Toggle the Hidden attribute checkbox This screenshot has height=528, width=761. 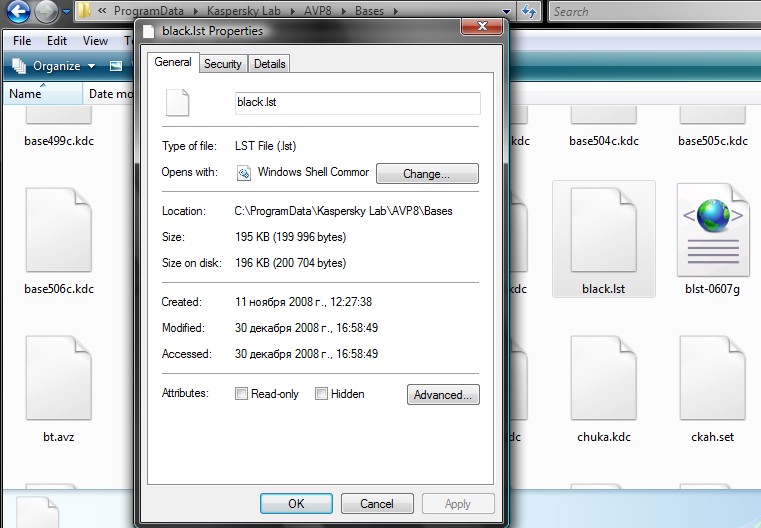(x=321, y=394)
